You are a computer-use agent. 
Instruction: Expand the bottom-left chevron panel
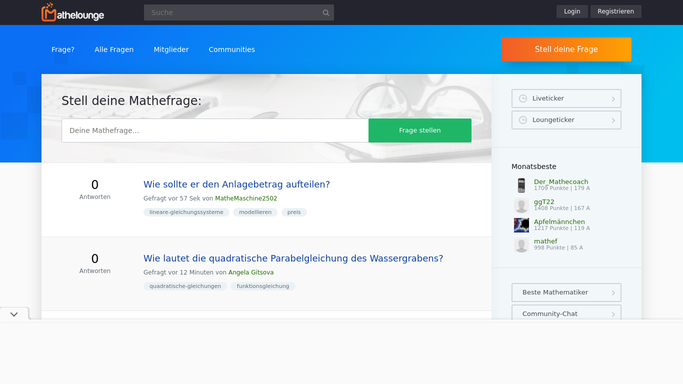click(x=14, y=314)
